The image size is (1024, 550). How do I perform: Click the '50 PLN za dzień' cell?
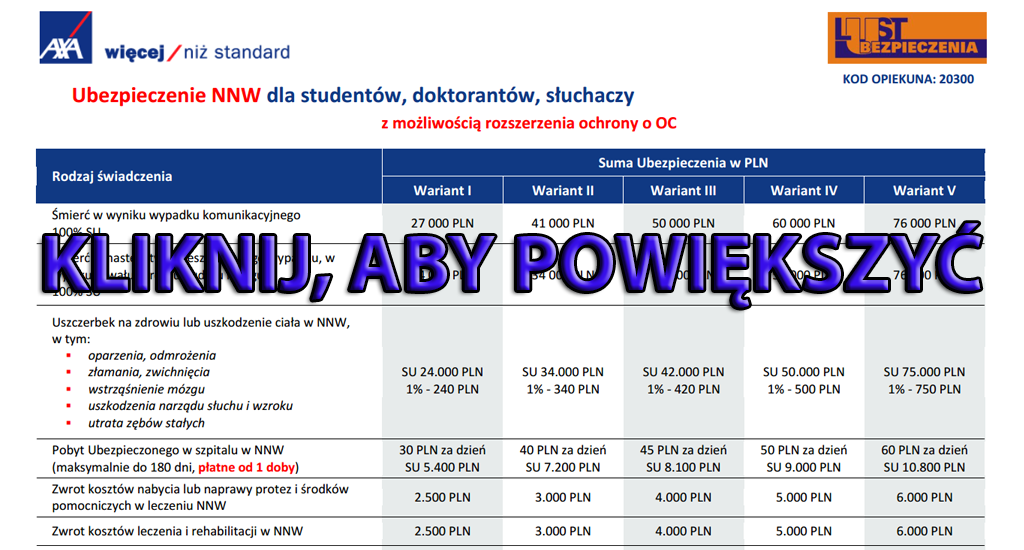(x=804, y=450)
